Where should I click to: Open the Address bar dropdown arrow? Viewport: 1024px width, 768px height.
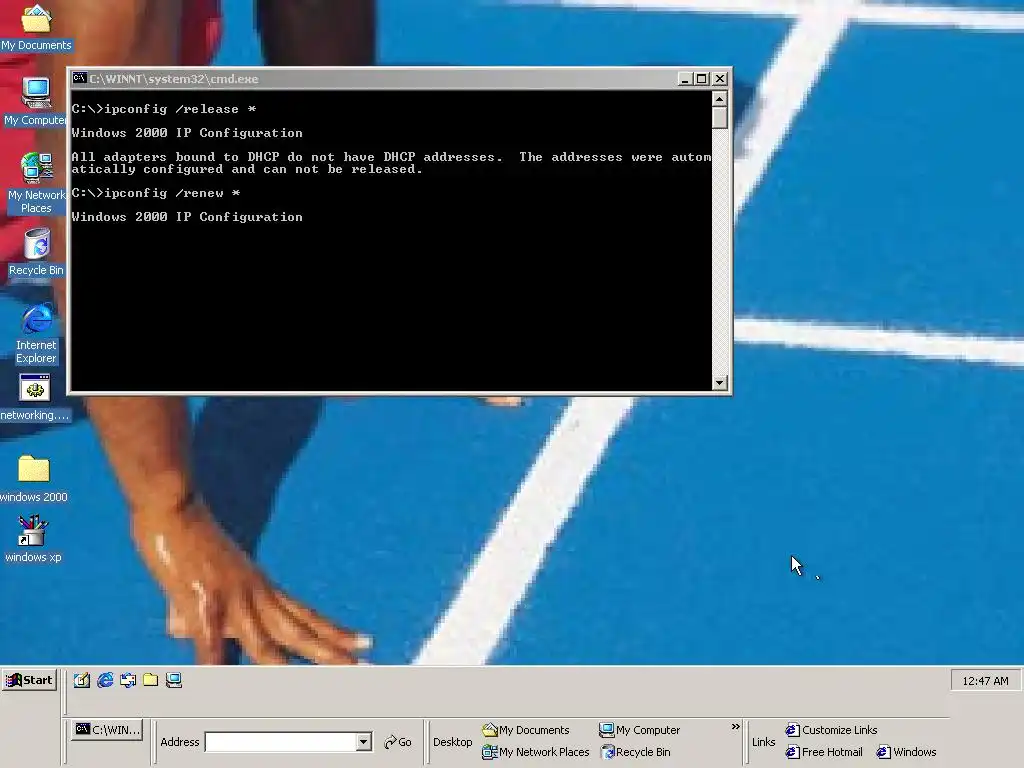364,742
